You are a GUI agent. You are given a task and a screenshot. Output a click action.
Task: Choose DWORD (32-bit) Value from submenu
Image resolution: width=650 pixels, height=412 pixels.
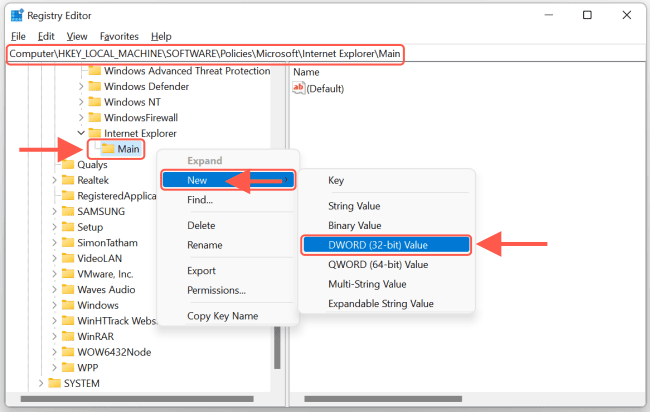point(384,243)
